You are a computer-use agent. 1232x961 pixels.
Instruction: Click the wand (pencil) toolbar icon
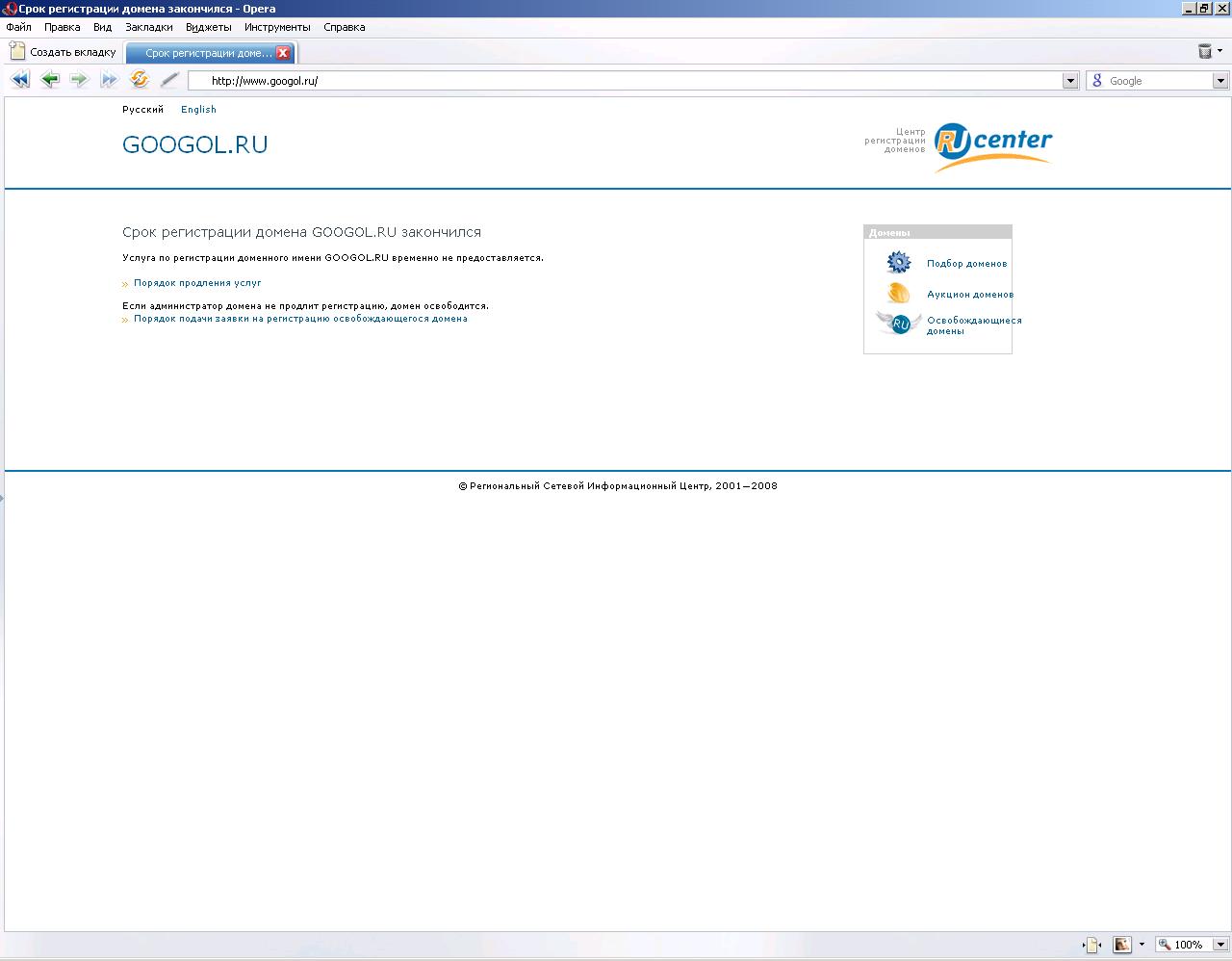click(169, 80)
